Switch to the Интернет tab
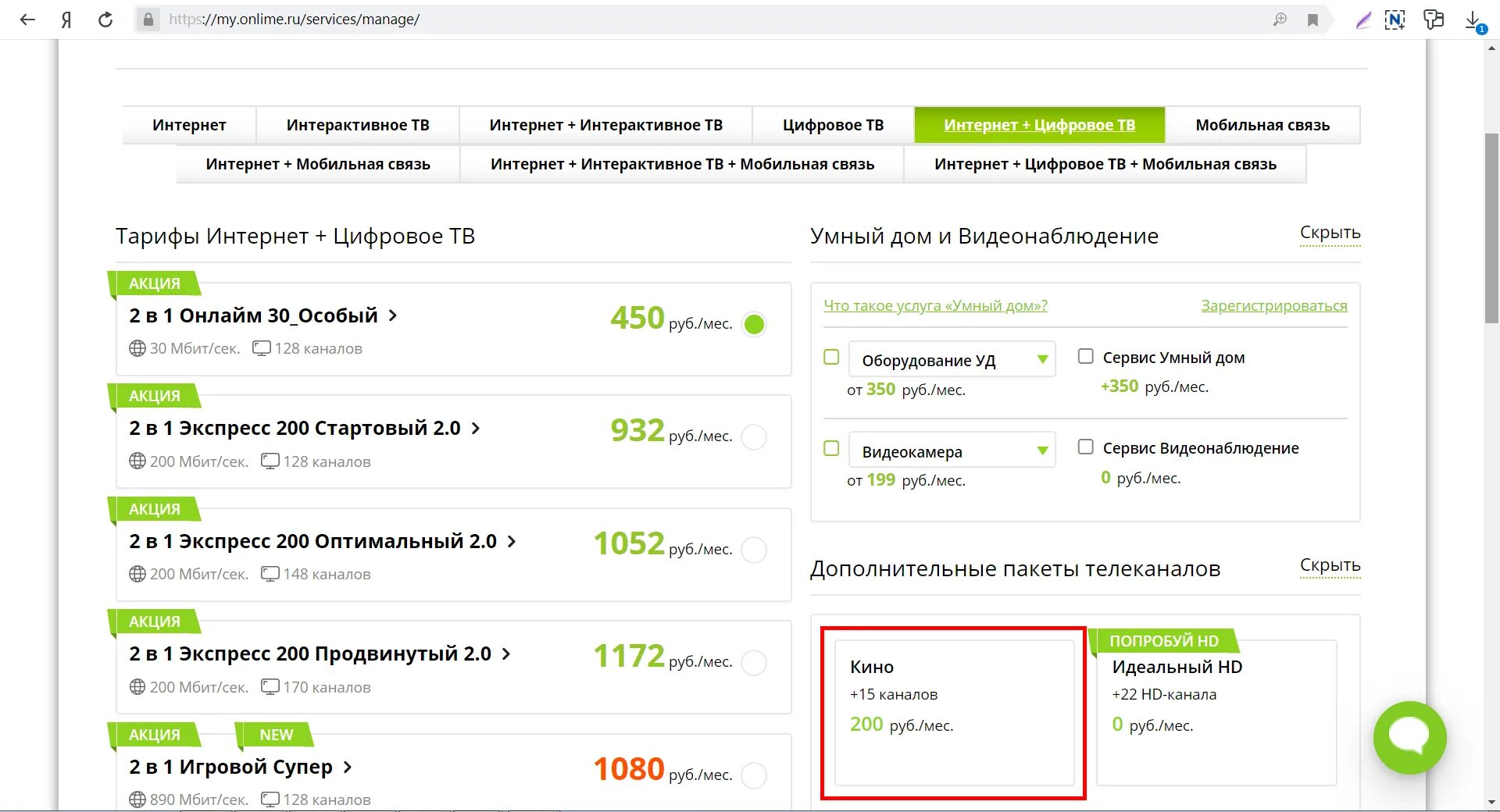 coord(189,125)
